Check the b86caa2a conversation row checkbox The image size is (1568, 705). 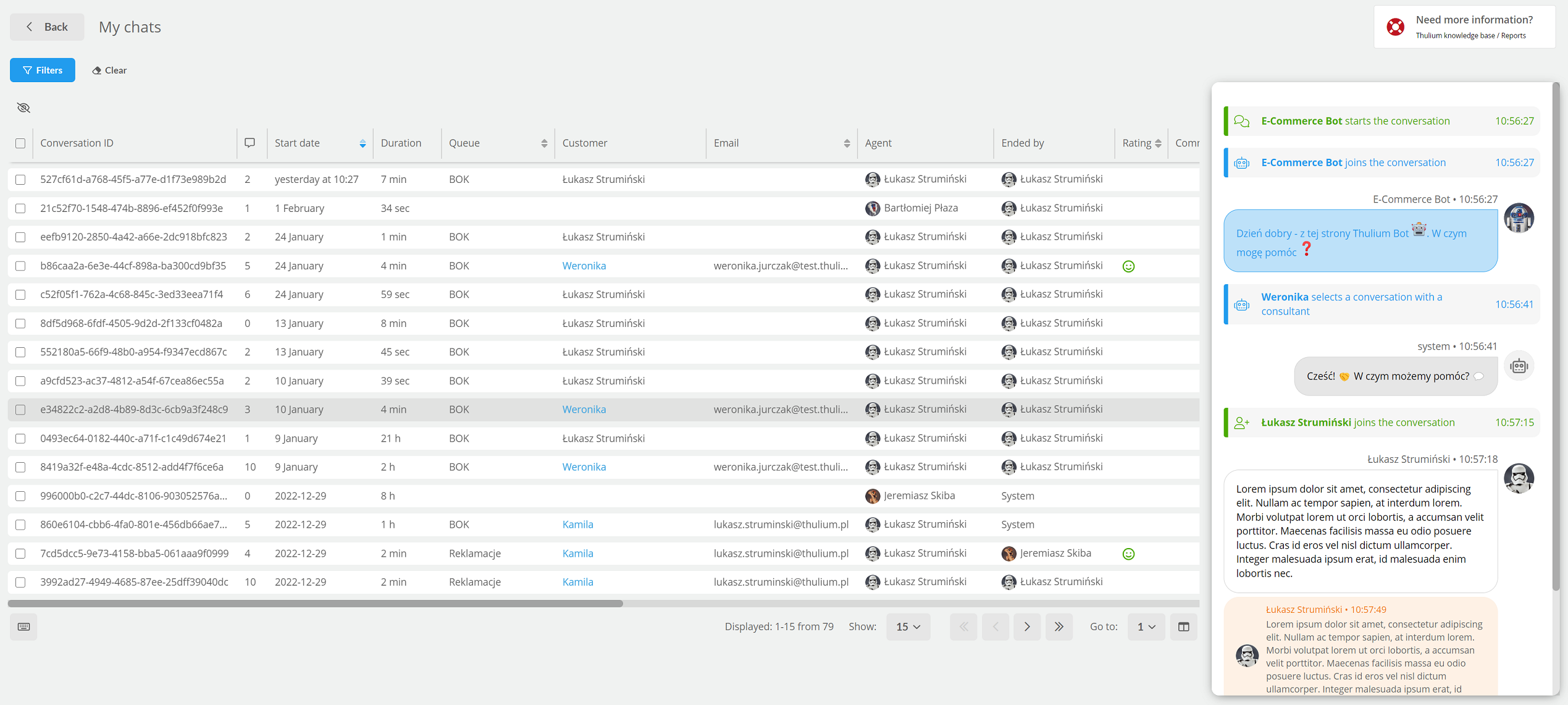click(x=20, y=266)
